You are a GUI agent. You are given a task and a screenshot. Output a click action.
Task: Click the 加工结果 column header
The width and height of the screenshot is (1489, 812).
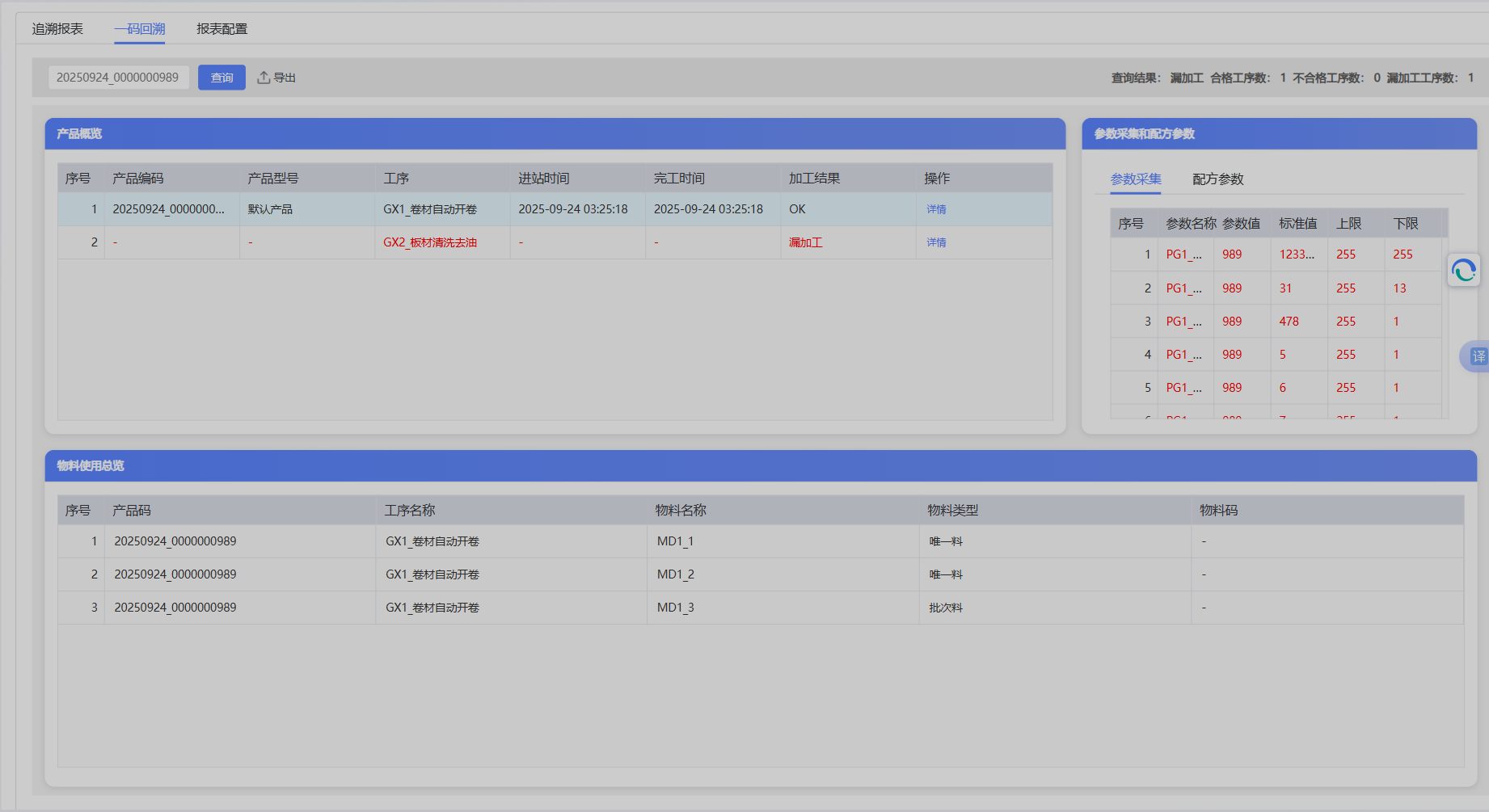coord(814,179)
